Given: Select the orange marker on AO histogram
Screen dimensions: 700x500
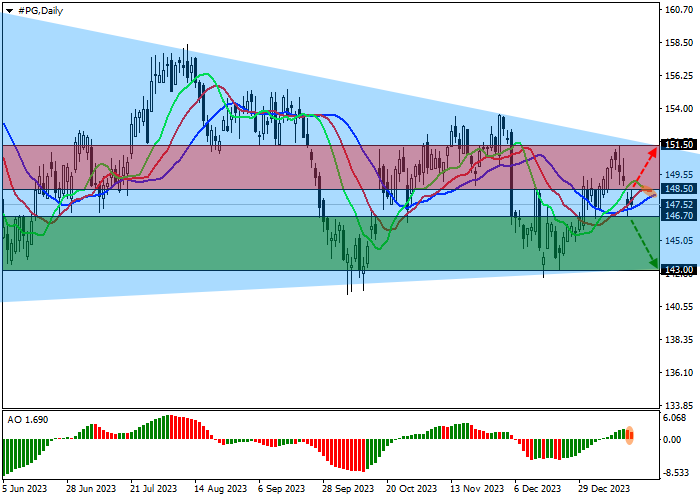Looking at the screenshot, I should [629, 437].
